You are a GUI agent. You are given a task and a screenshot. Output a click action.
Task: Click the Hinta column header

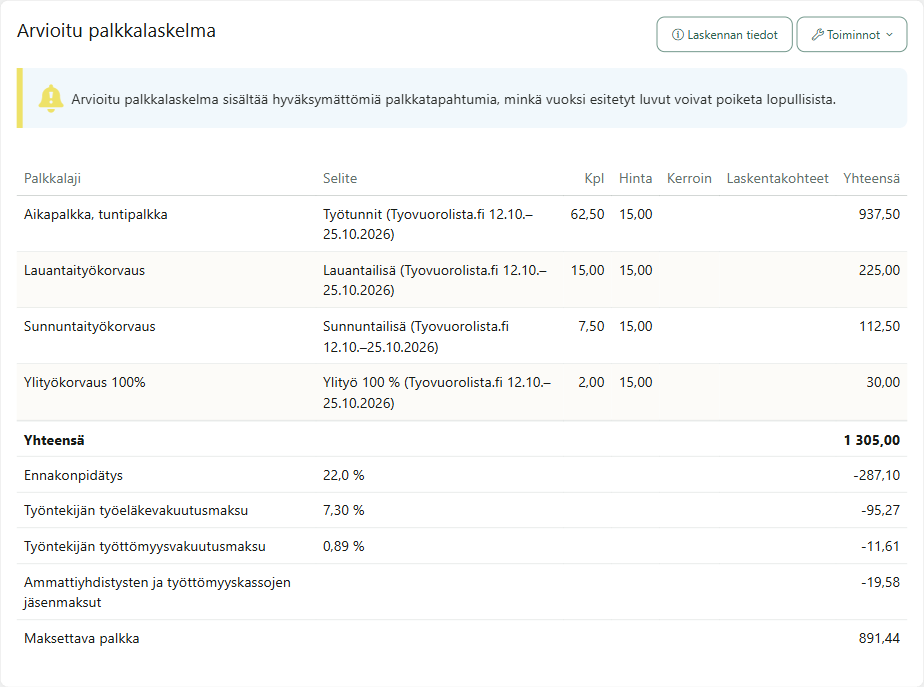tap(635, 179)
